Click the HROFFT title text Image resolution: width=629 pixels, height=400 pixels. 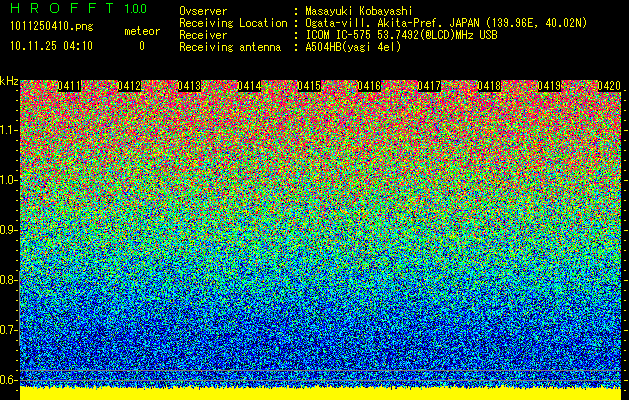[x=62, y=8]
